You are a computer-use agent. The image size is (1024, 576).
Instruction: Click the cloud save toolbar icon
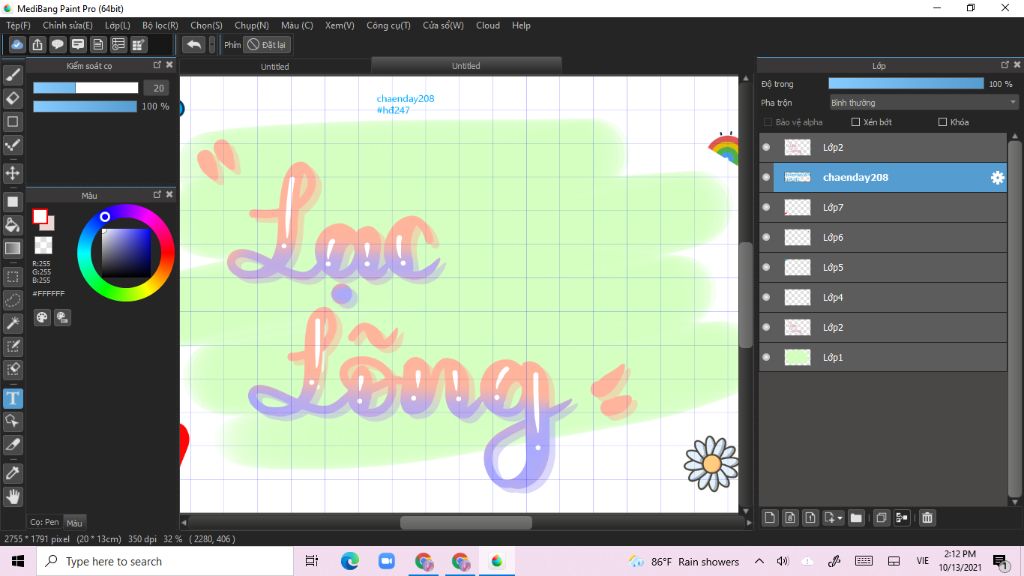point(17,44)
